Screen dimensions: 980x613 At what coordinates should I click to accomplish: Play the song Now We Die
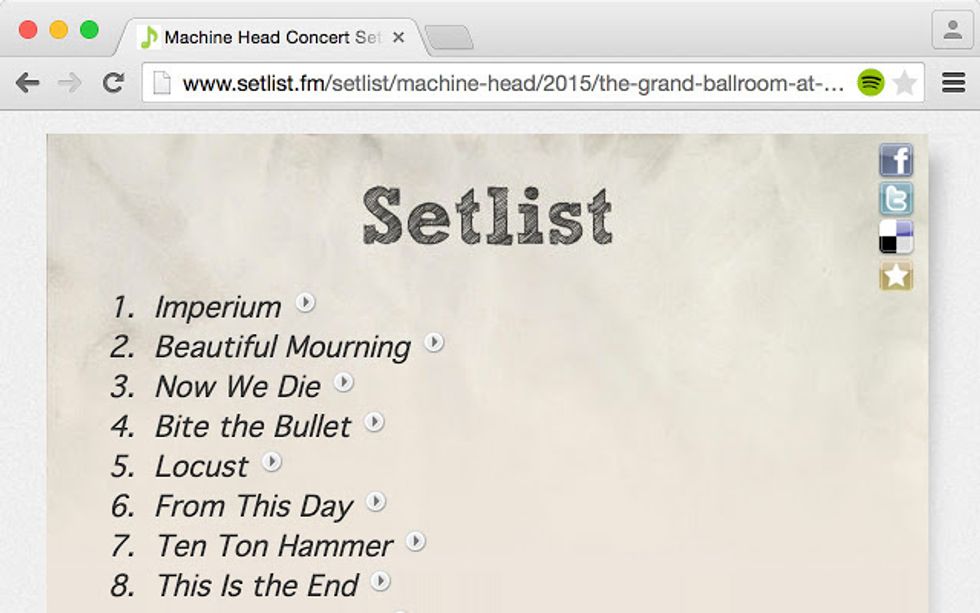pos(343,382)
